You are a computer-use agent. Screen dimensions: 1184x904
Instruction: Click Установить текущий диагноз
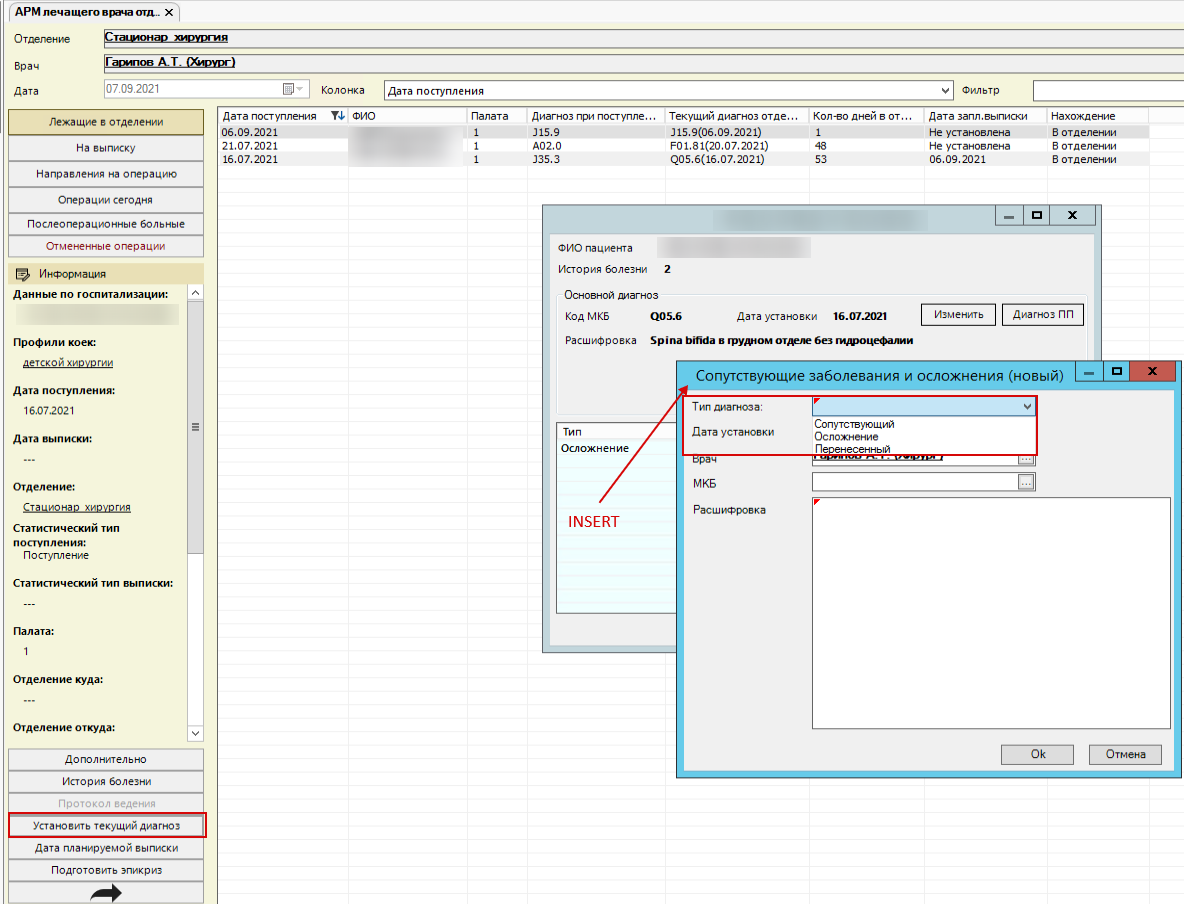[106, 825]
